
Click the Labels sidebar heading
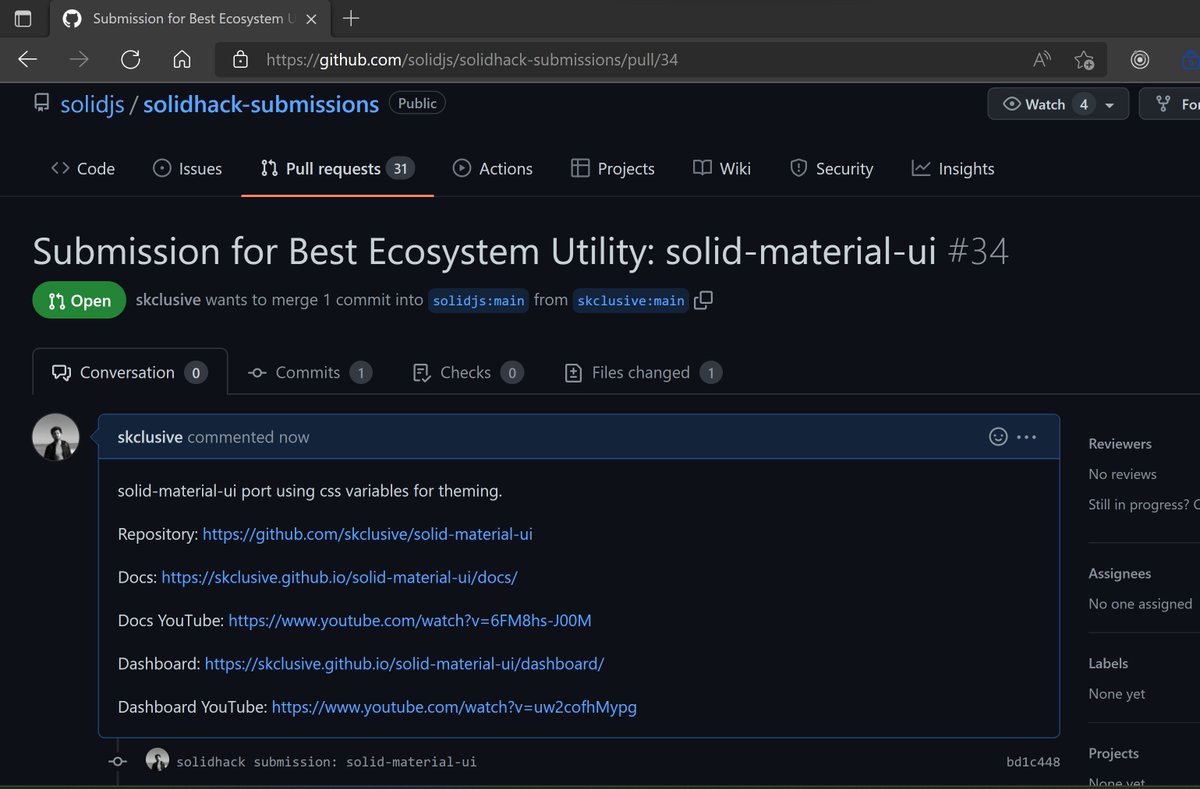(1108, 663)
